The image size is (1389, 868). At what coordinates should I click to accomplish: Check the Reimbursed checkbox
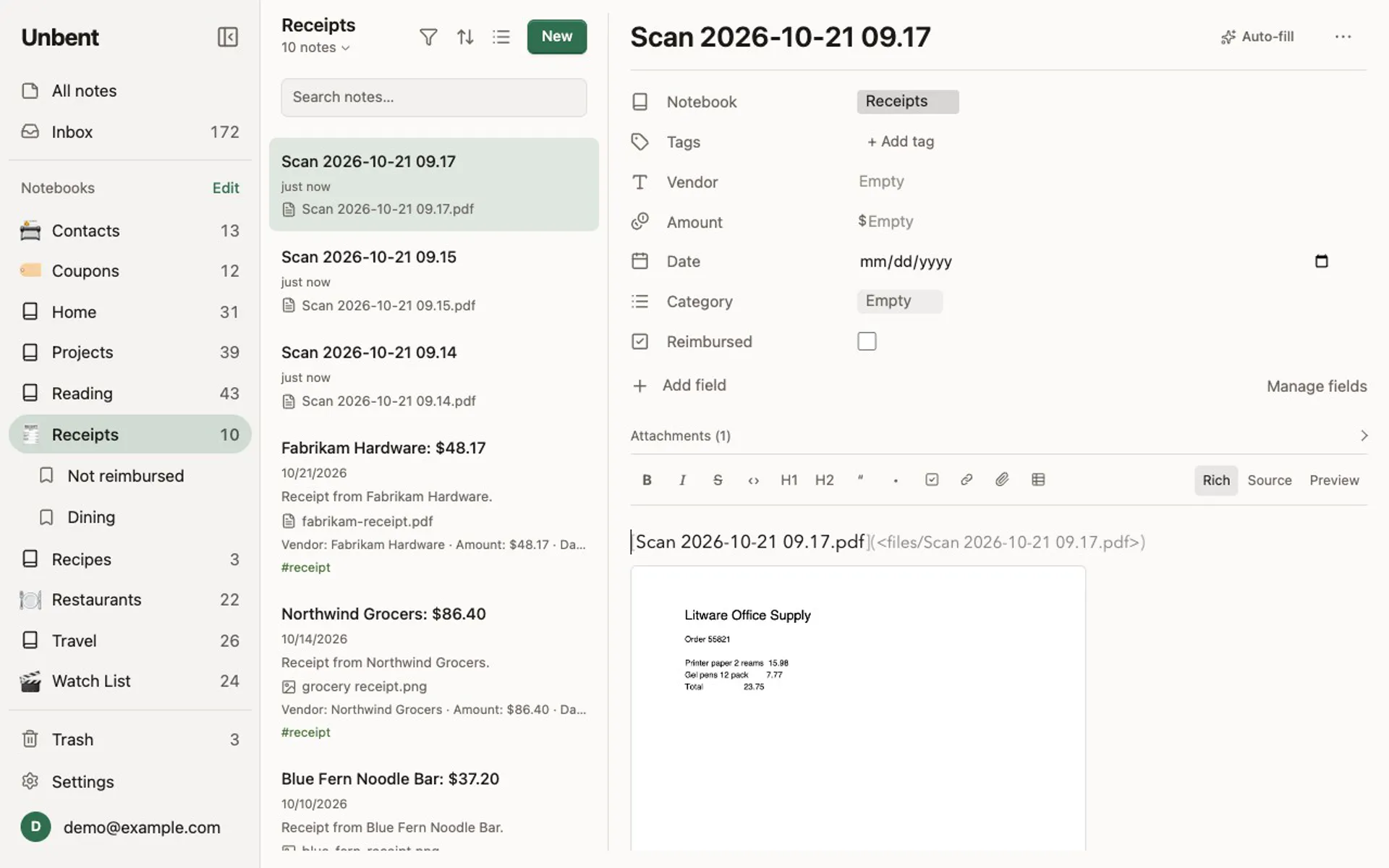pyautogui.click(x=867, y=341)
